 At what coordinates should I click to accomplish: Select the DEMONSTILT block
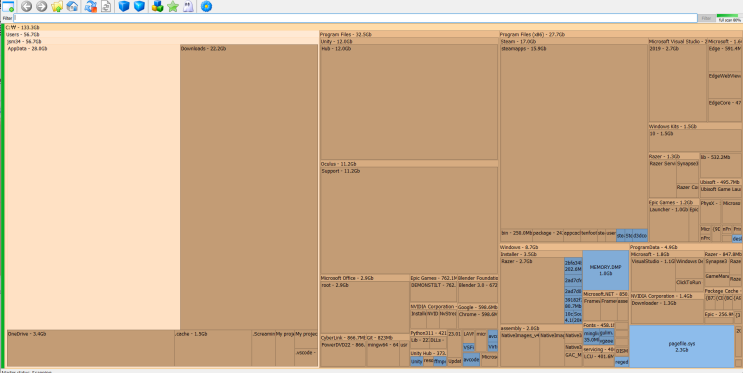click(x=433, y=291)
